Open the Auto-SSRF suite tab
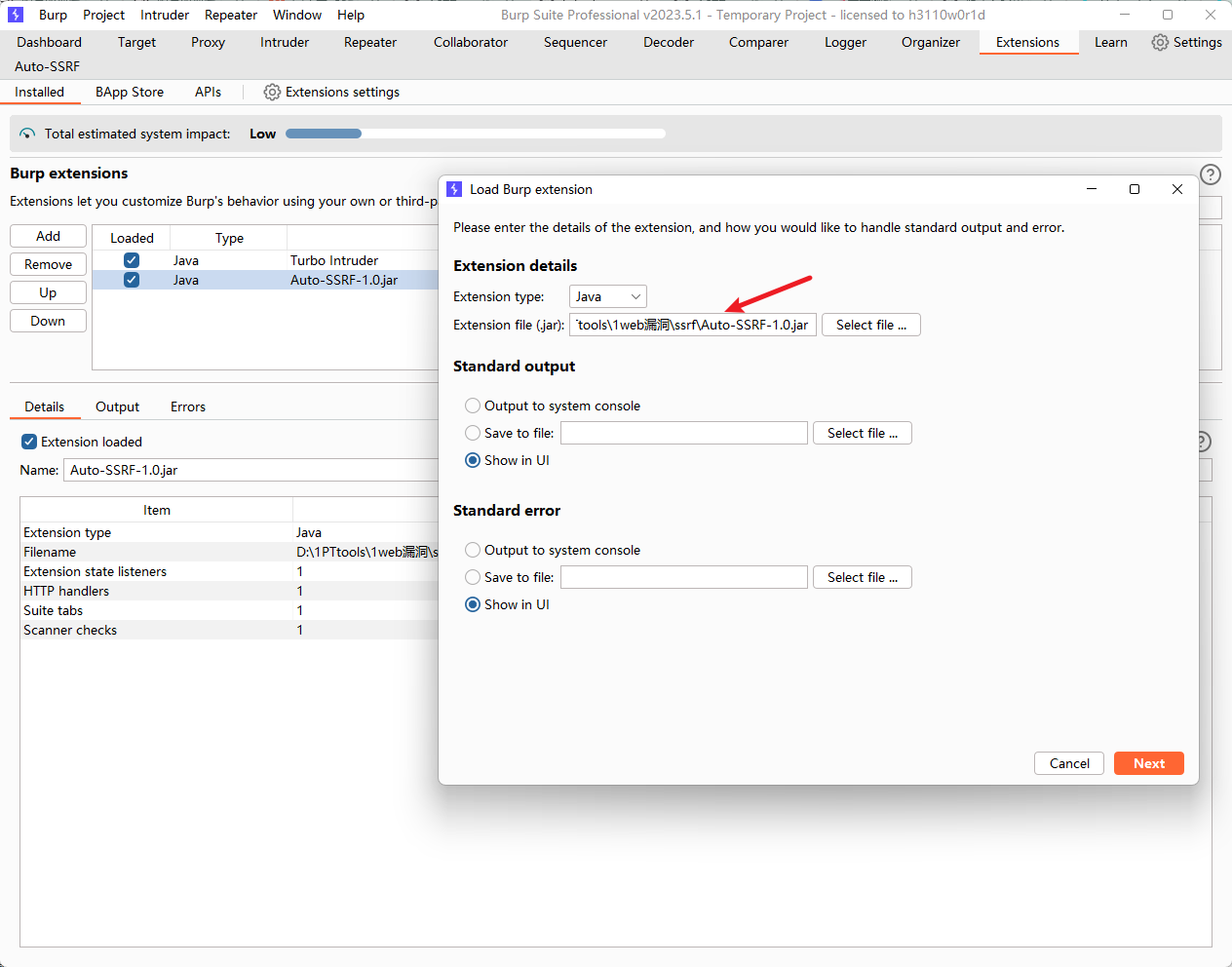The height and width of the screenshot is (967, 1232). tap(47, 66)
